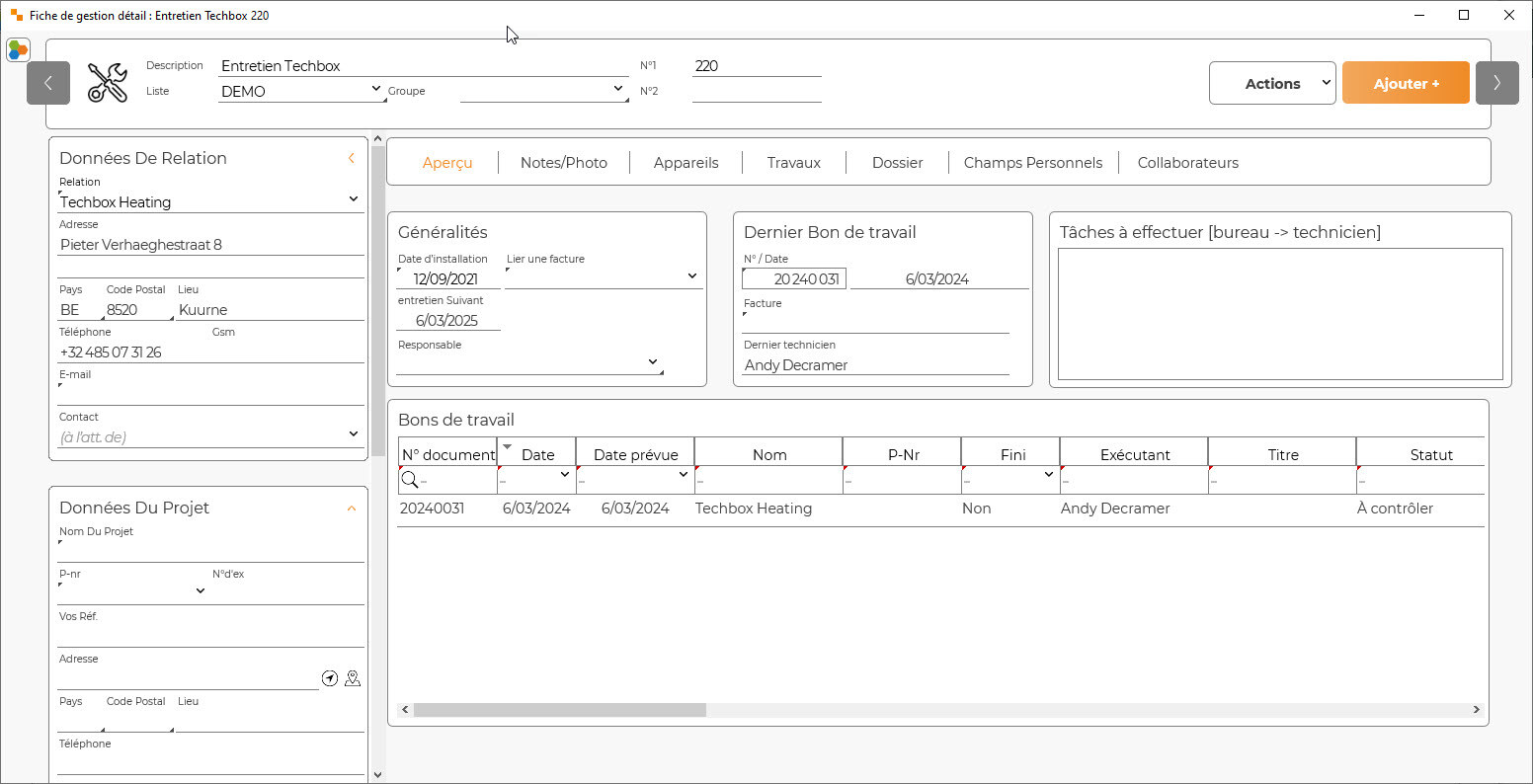The image size is (1533, 784).
Task: Switch to the Appareils tab
Action: coord(686,163)
